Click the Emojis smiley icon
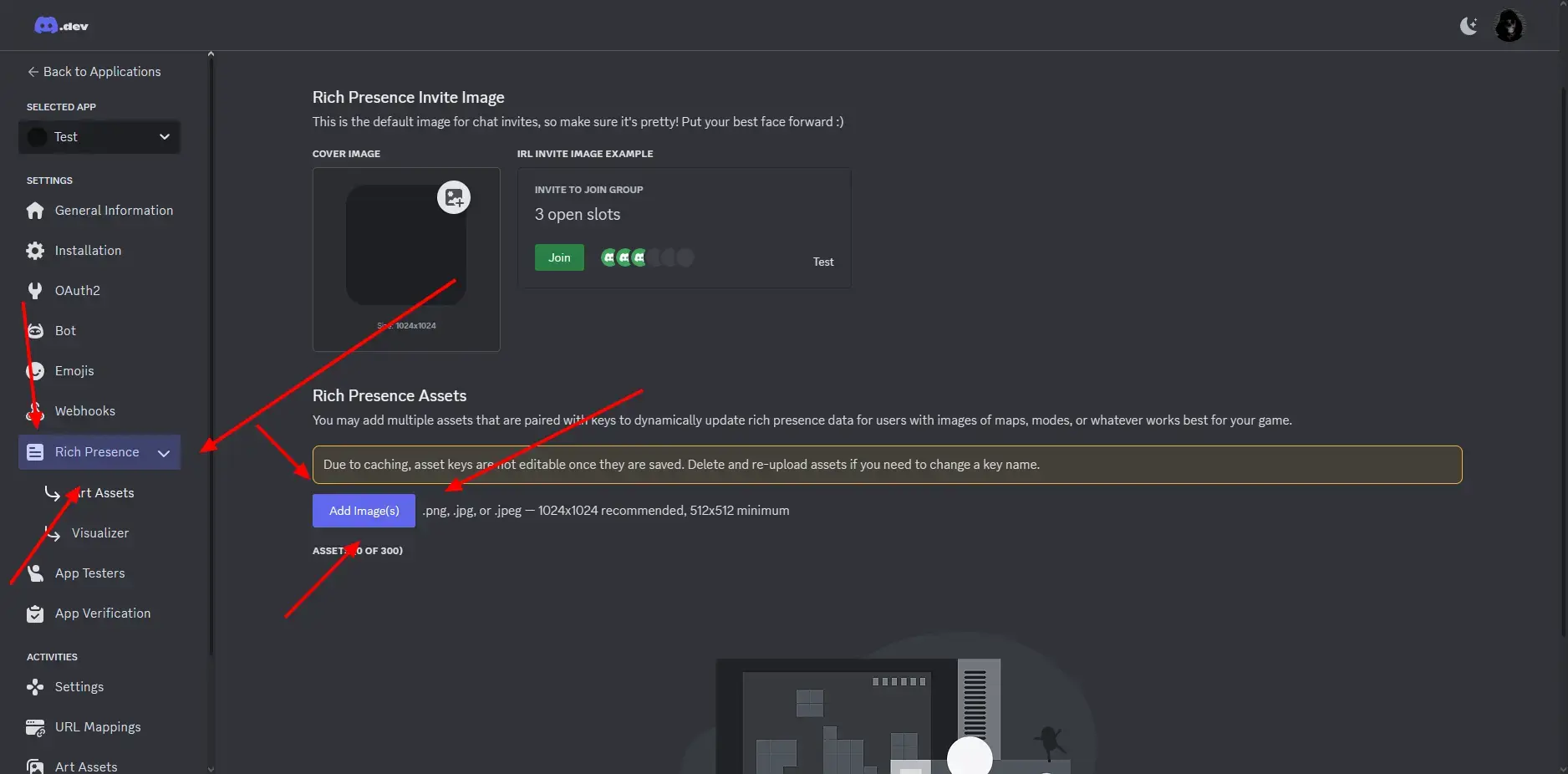The image size is (1568, 774). pos(35,371)
